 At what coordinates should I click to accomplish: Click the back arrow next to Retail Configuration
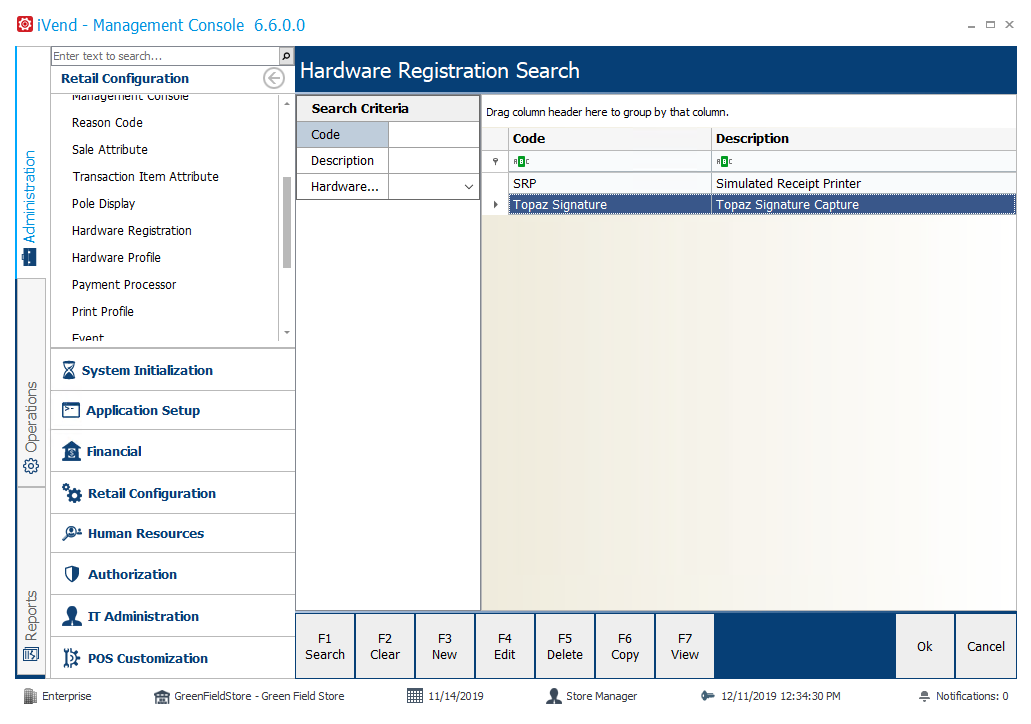[x=274, y=78]
